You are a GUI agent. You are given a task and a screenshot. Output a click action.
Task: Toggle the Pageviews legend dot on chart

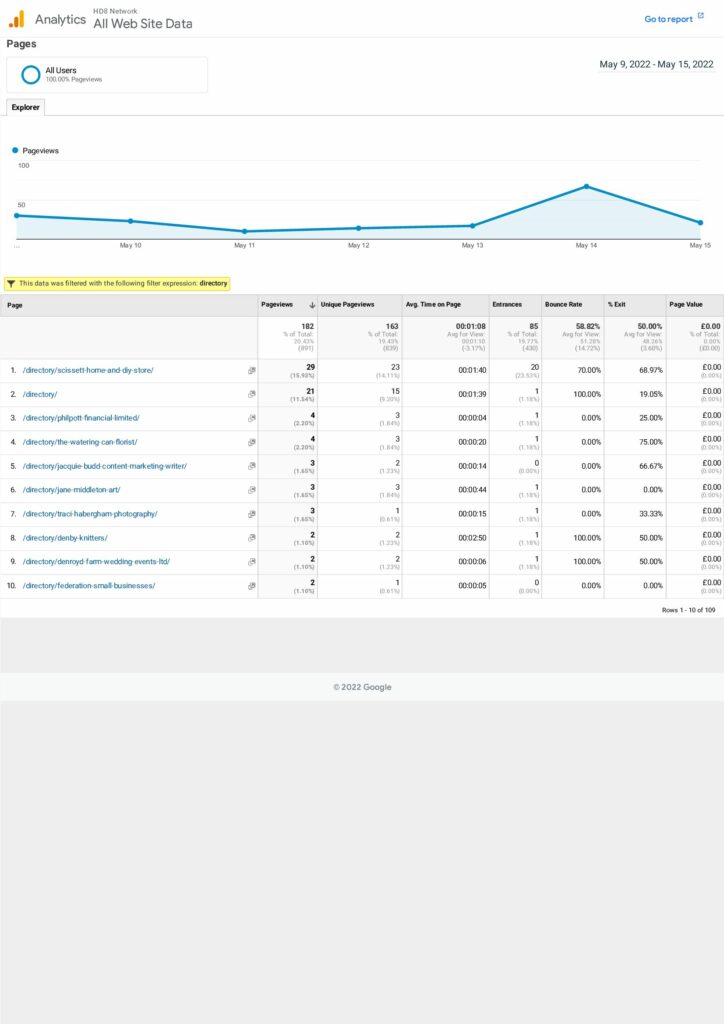coord(15,150)
